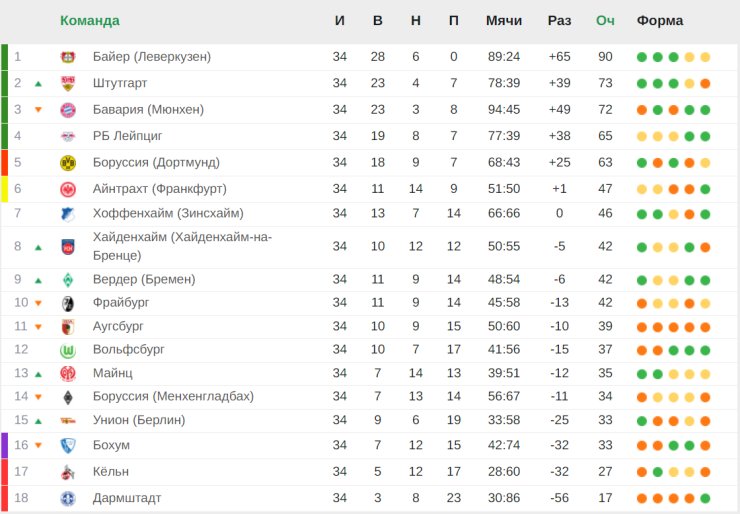The height and width of the screenshot is (514, 740).
Task: Click the Werder Bremen diamond crest
Action: click(68, 280)
